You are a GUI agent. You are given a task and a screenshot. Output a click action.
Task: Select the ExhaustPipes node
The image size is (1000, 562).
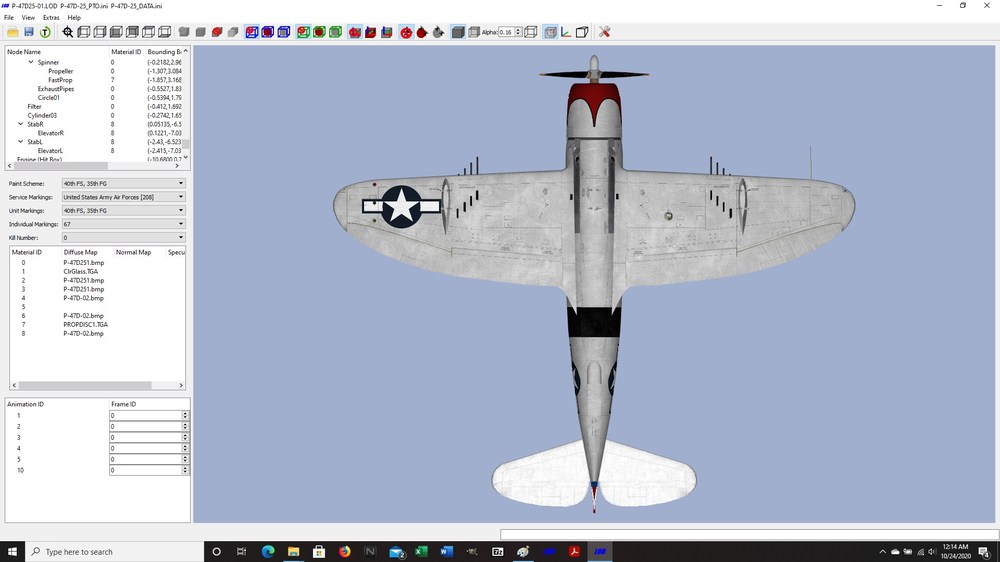click(55, 89)
